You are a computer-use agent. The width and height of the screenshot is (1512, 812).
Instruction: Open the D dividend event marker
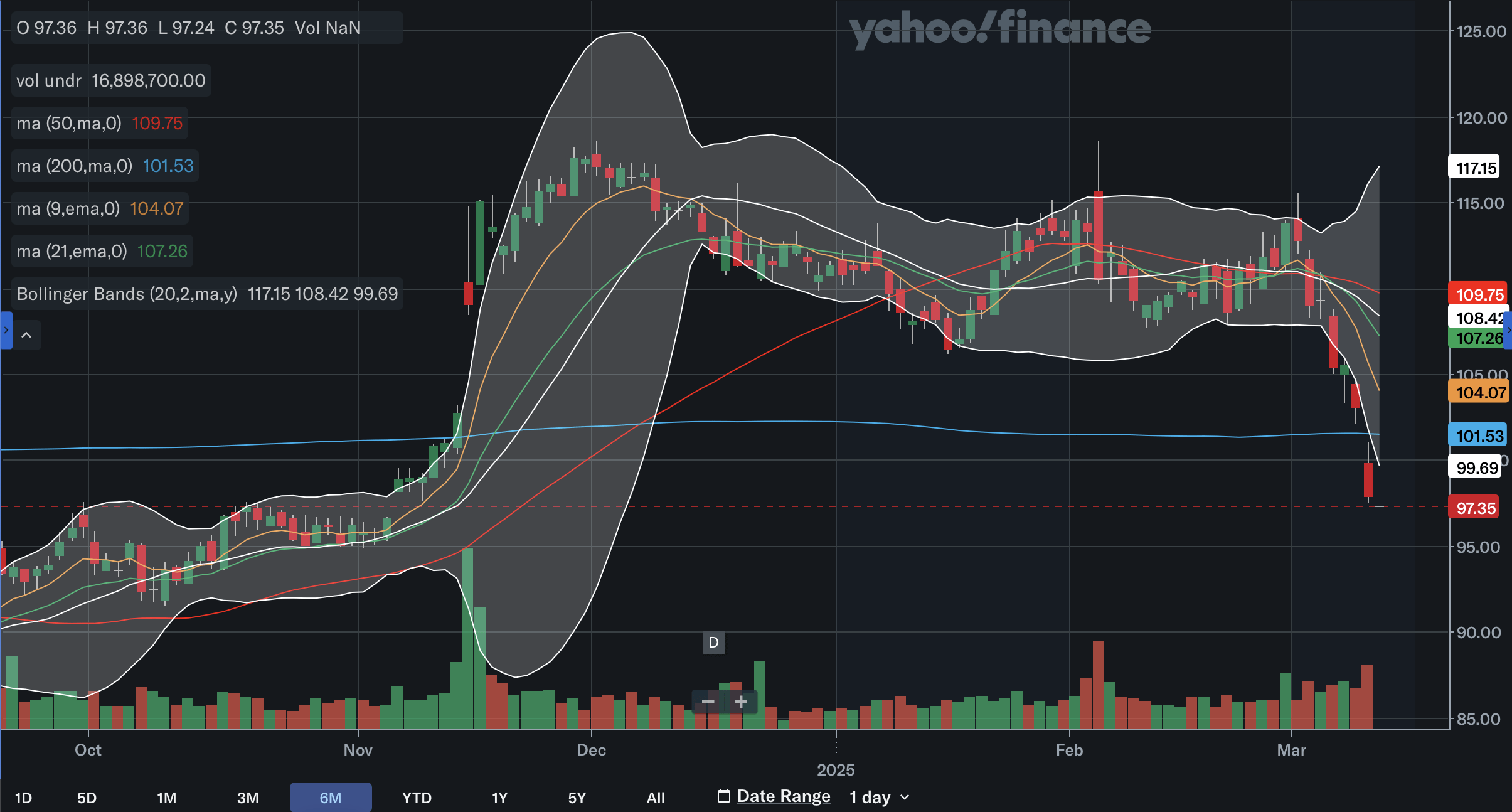(713, 643)
